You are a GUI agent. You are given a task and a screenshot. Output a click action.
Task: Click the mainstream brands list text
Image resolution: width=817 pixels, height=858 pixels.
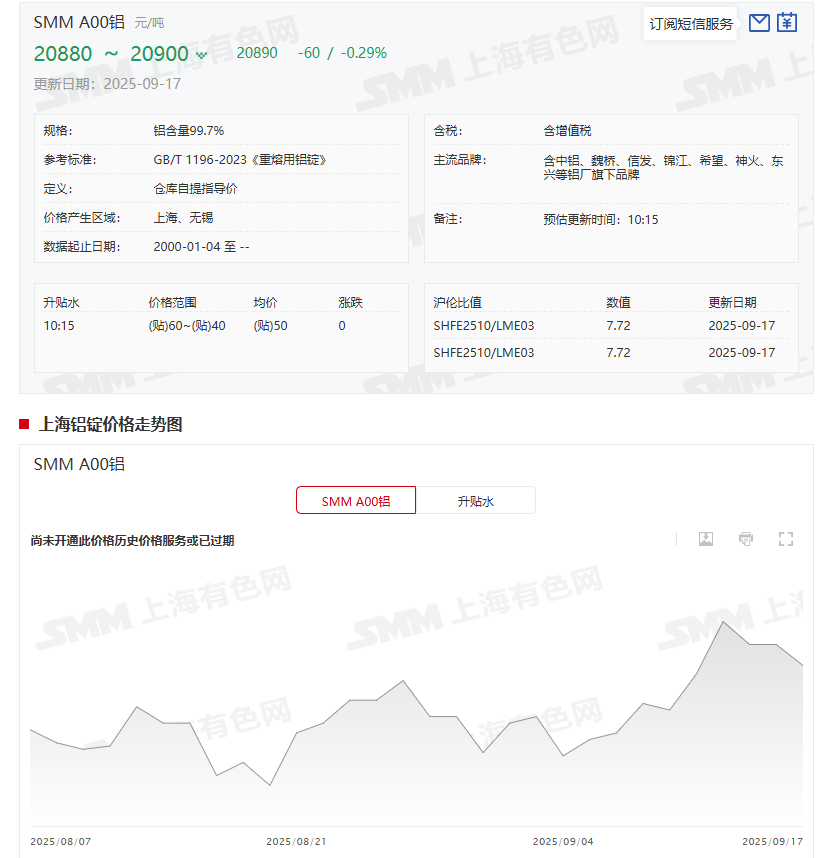[663, 167]
